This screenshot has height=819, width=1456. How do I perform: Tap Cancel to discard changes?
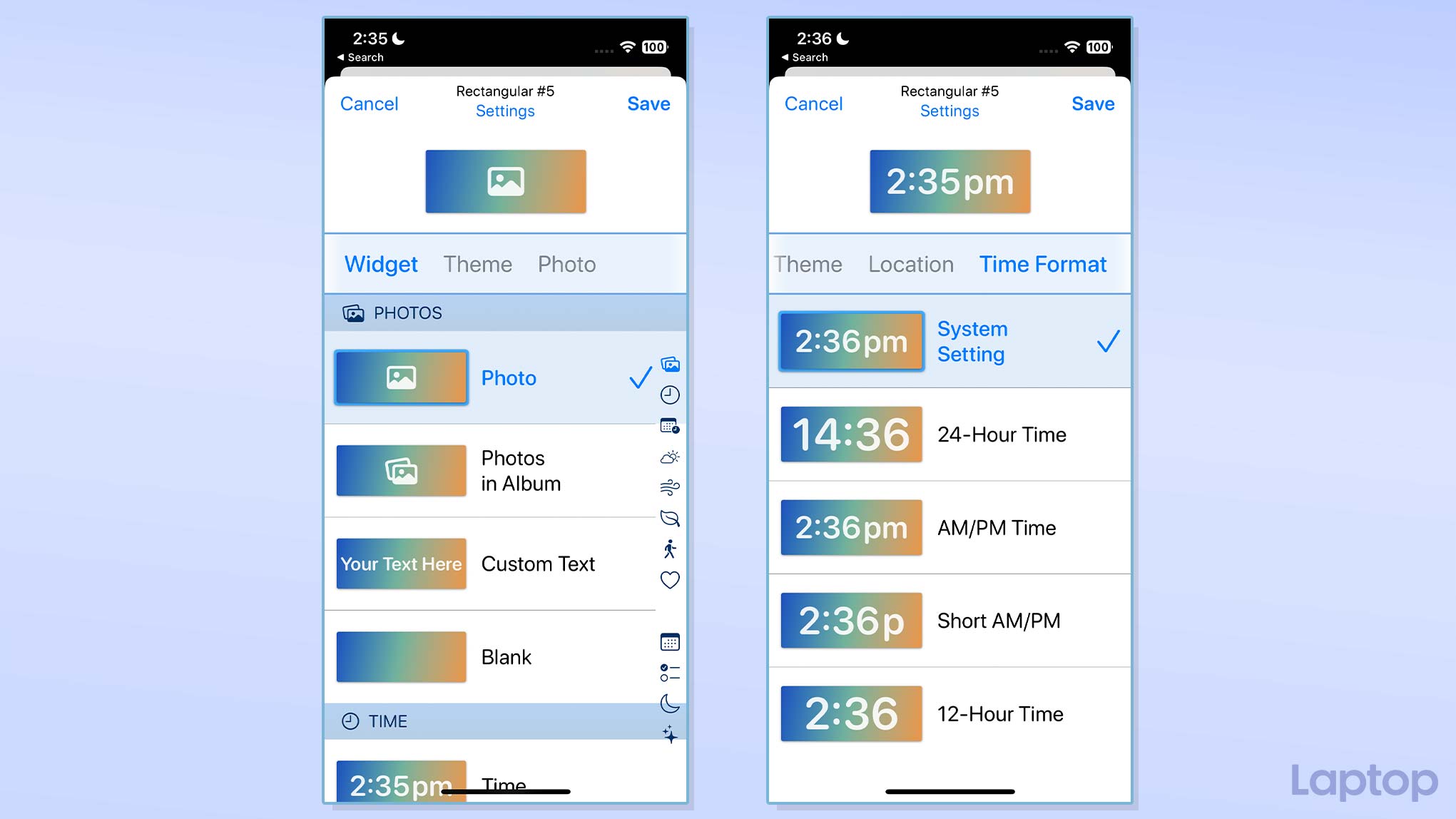click(369, 103)
